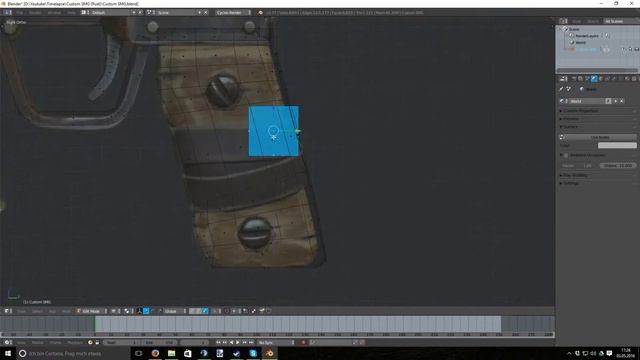Toggle visibility eye of the selected object
640x360 pixels.
coord(623,49)
